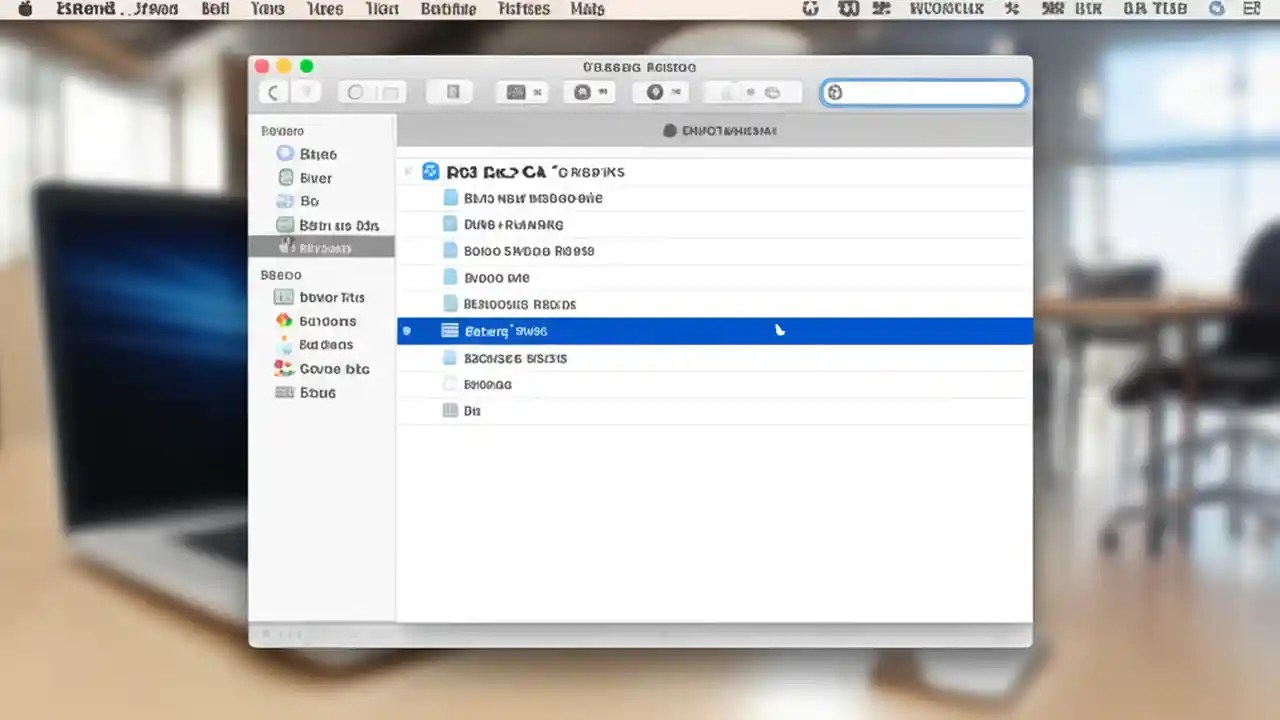
Task: Select the icon view in the view switcher
Action: [x=355, y=92]
